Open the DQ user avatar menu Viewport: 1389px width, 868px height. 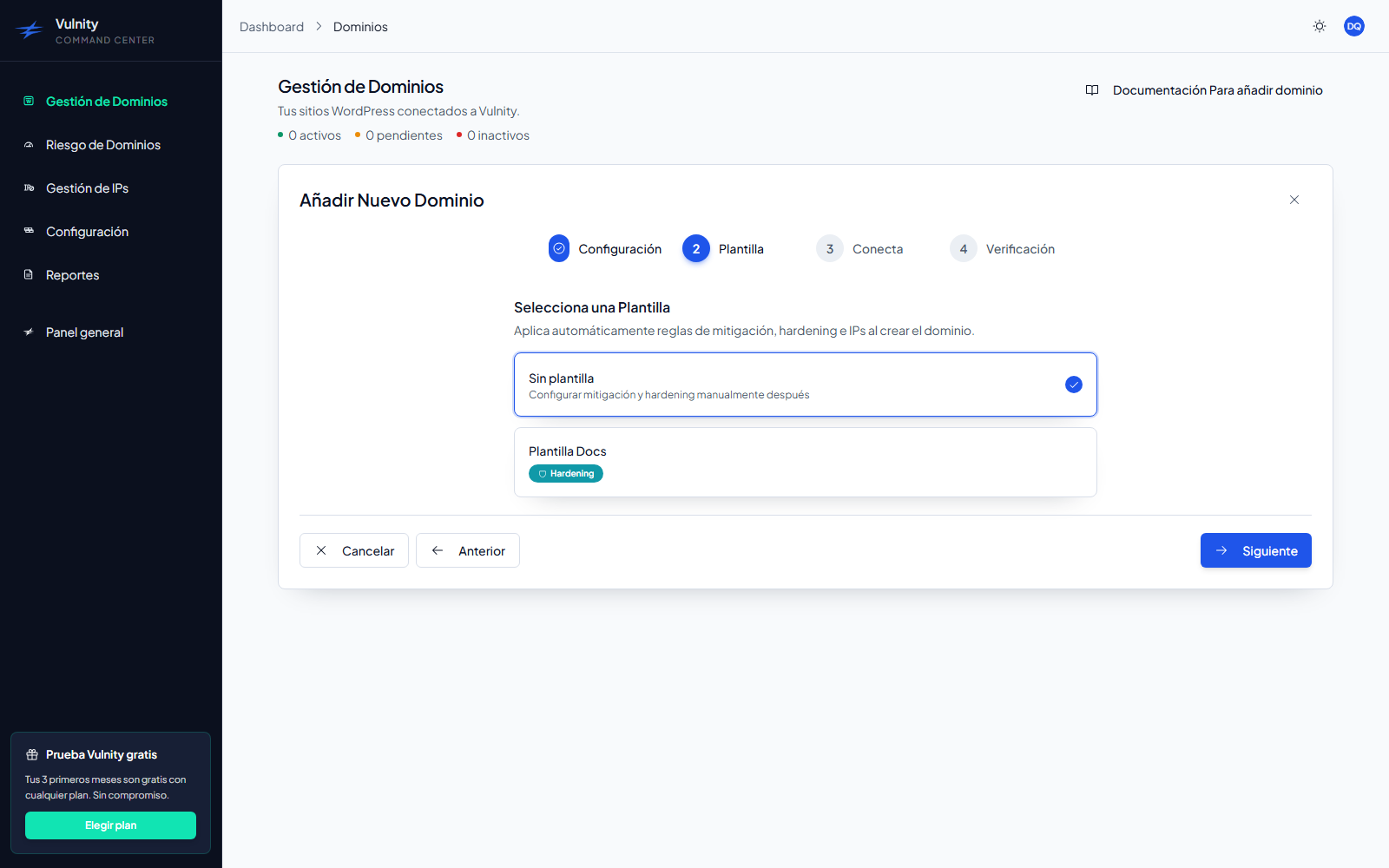(1354, 26)
